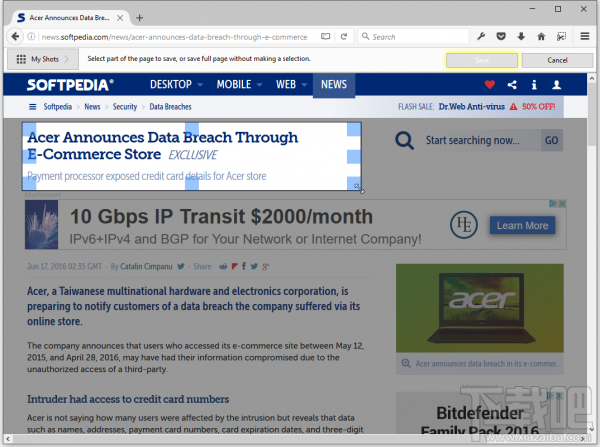This screenshot has height=447, width=600.
Task: Click the ad choices icon on banner ad
Action: point(553,204)
